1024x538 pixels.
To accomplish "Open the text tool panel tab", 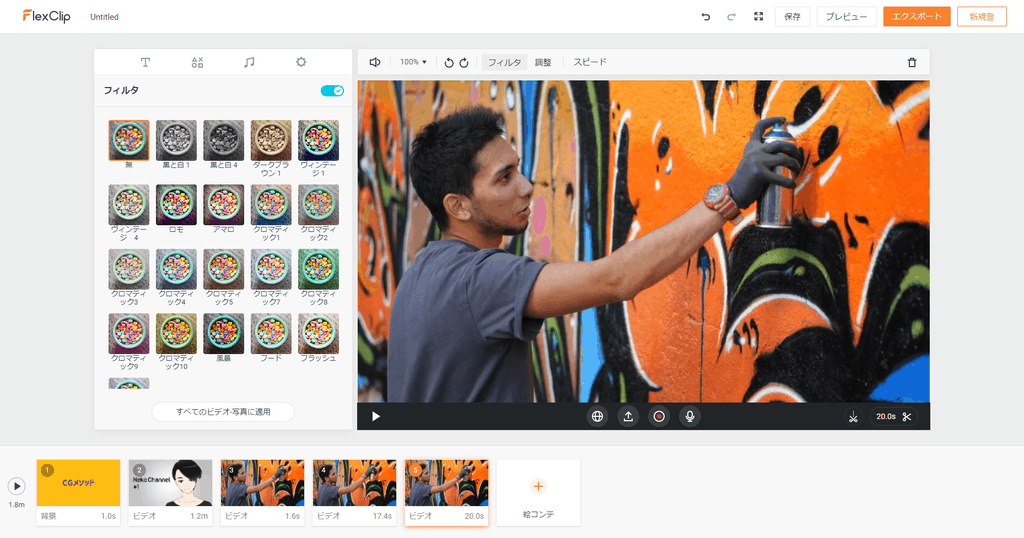I will click(145, 62).
